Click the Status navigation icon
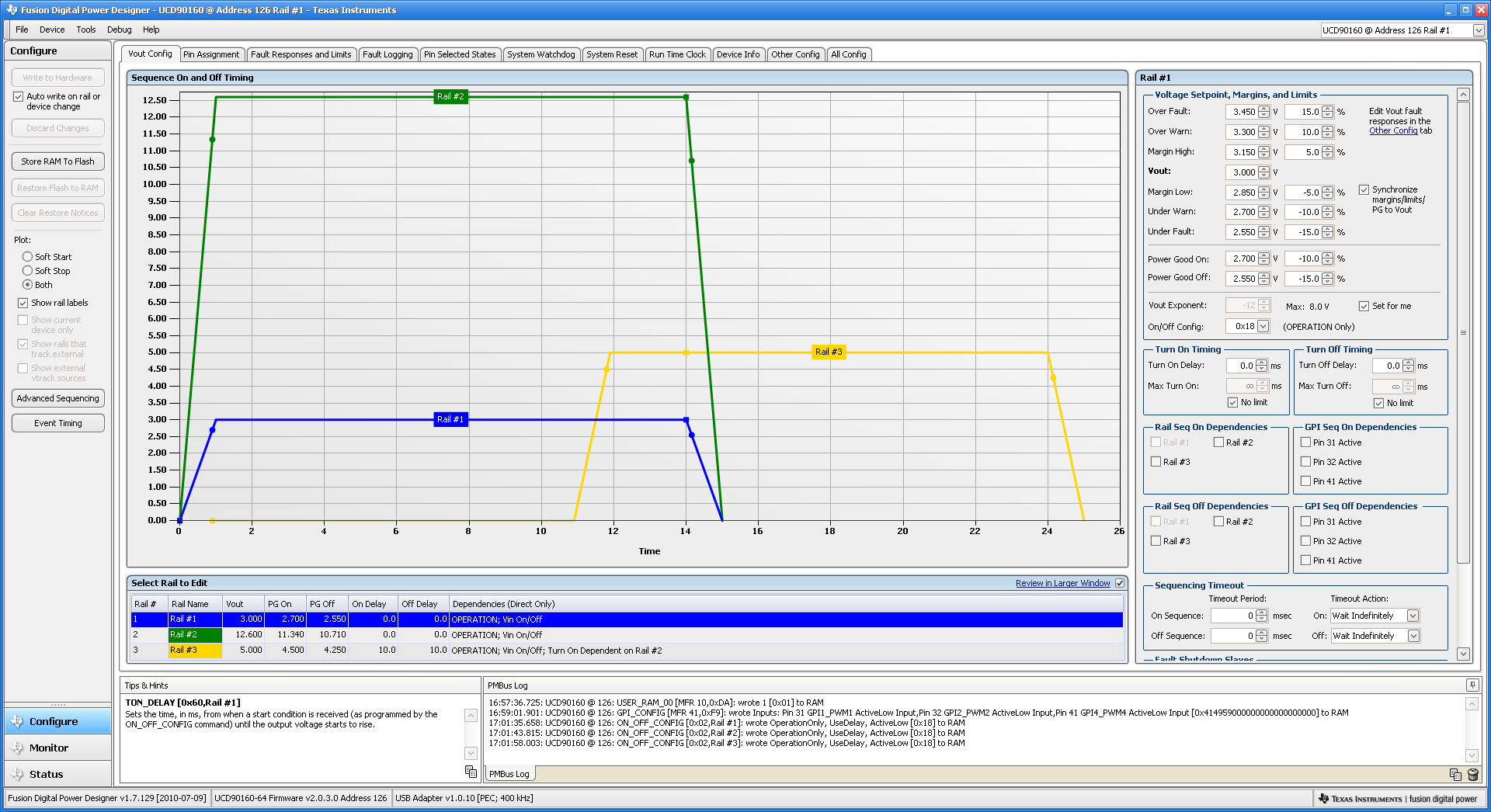 [18, 774]
